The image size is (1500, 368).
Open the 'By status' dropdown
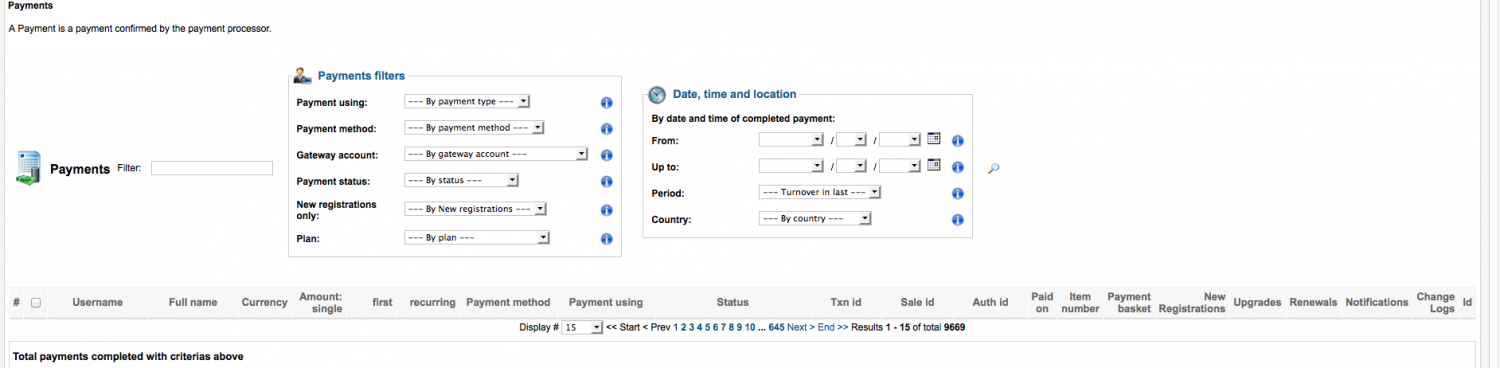coord(461,181)
